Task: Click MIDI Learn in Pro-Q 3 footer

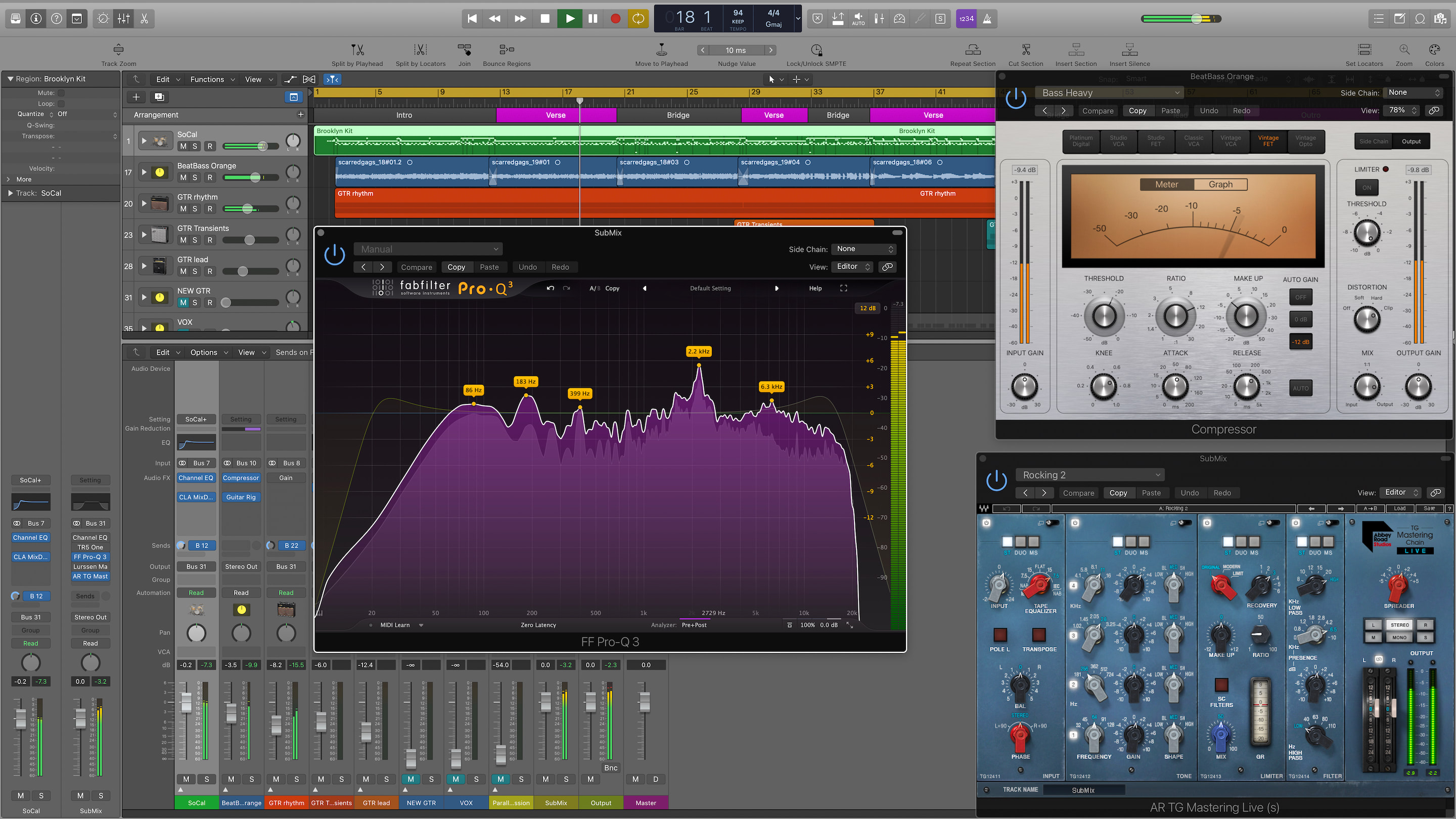Action: coord(395,625)
